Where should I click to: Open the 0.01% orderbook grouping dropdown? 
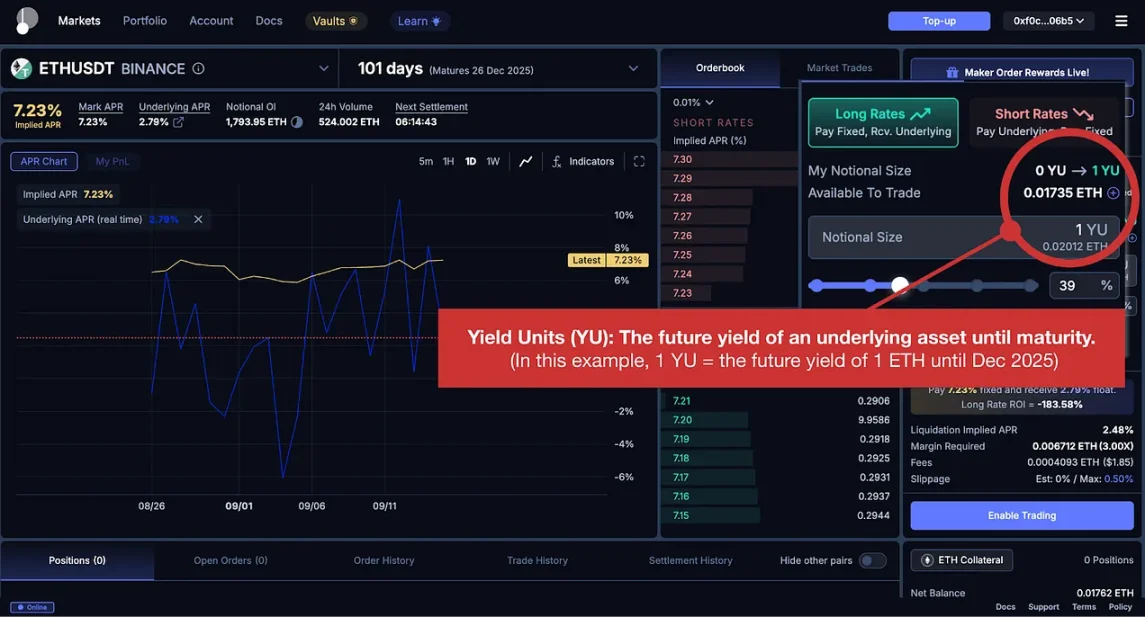tap(693, 103)
